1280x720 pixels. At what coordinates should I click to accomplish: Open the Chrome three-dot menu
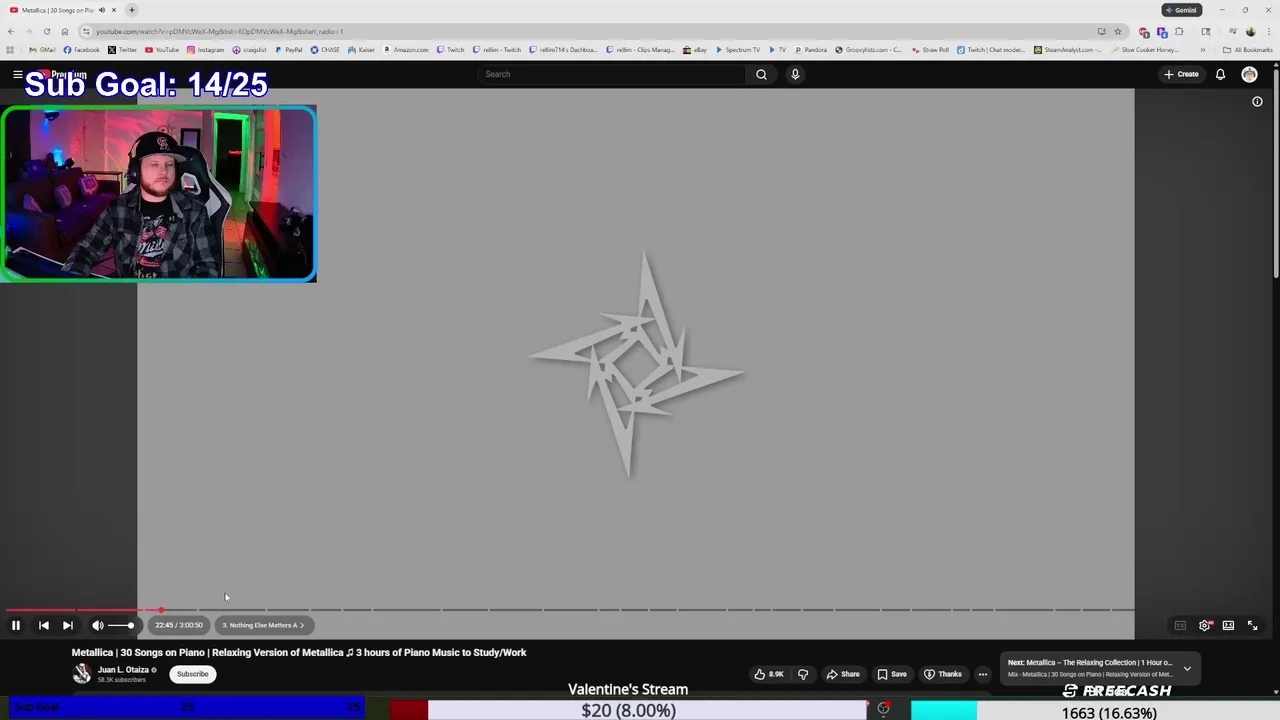pyautogui.click(x=1268, y=31)
